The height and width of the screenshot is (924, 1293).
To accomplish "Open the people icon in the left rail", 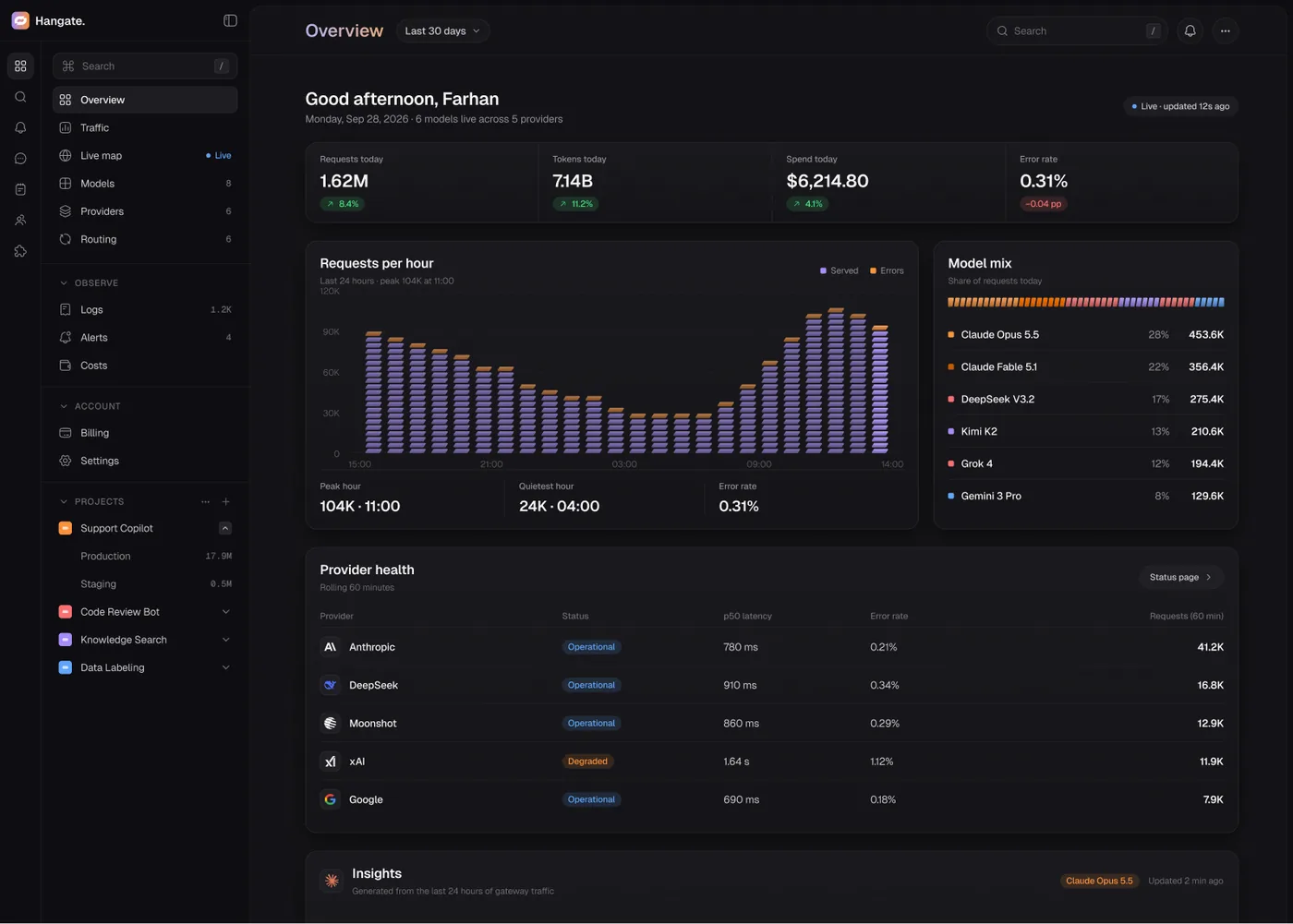I will coord(20,221).
